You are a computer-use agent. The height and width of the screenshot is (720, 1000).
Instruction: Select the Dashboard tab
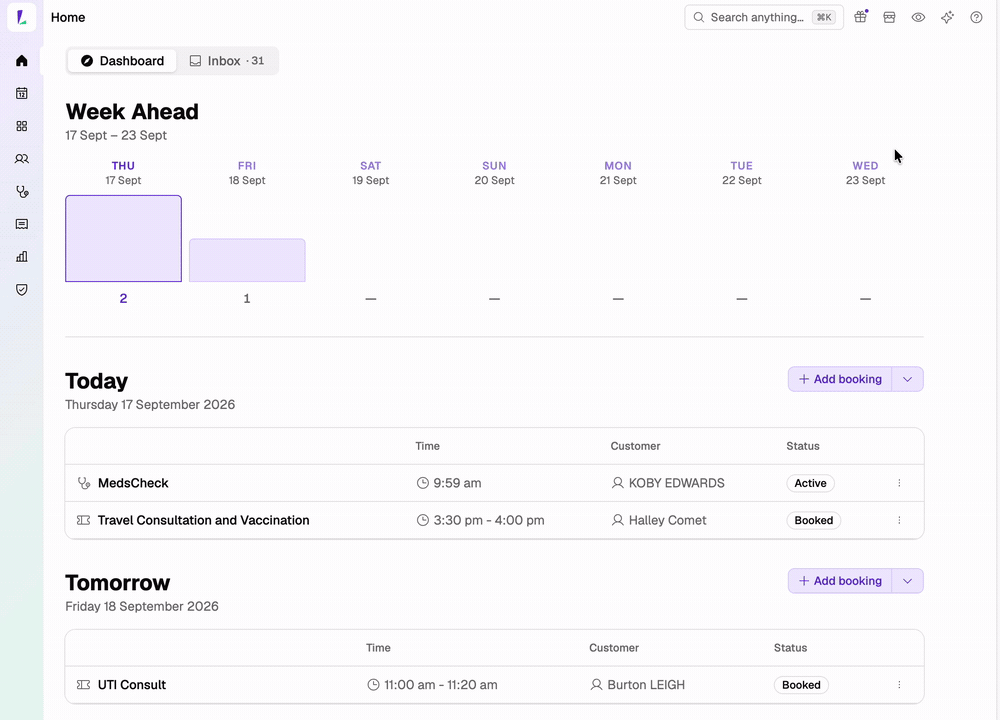coord(122,61)
